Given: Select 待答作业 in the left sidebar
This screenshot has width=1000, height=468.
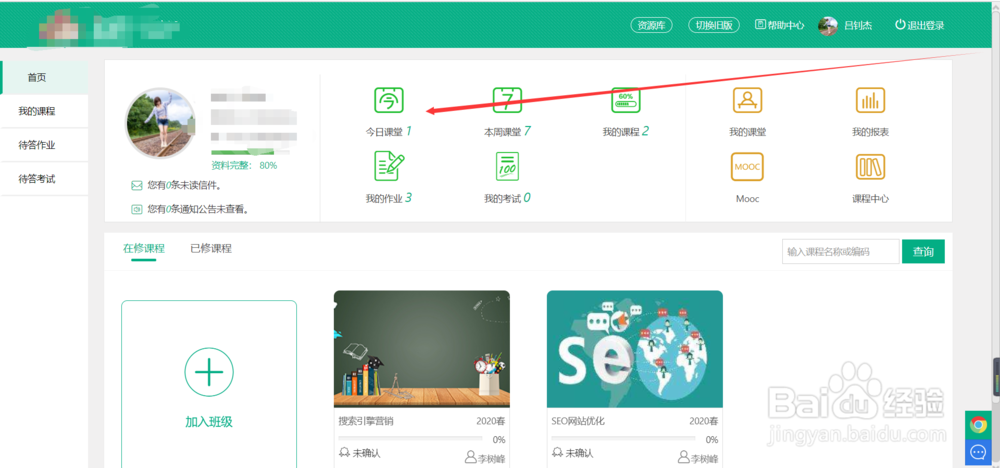Looking at the screenshot, I should point(44,145).
